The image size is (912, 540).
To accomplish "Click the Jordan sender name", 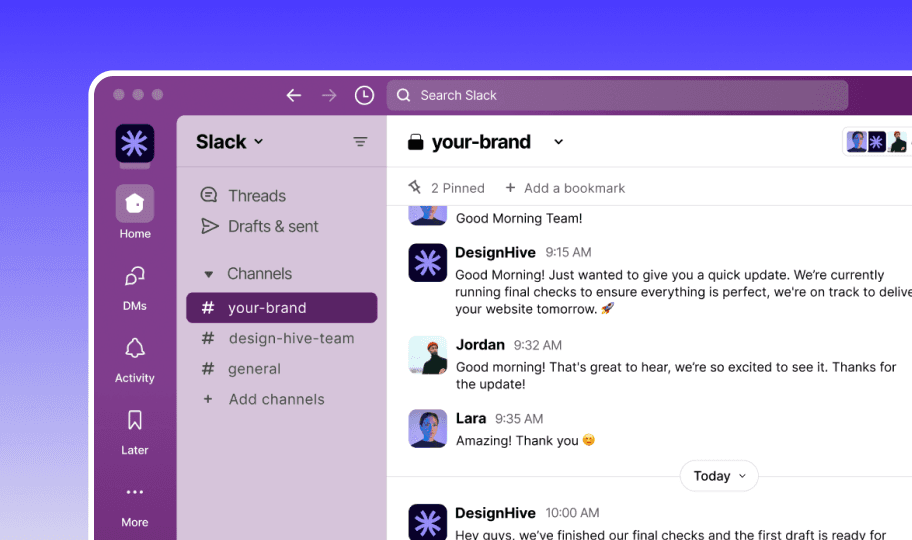I will click(480, 345).
